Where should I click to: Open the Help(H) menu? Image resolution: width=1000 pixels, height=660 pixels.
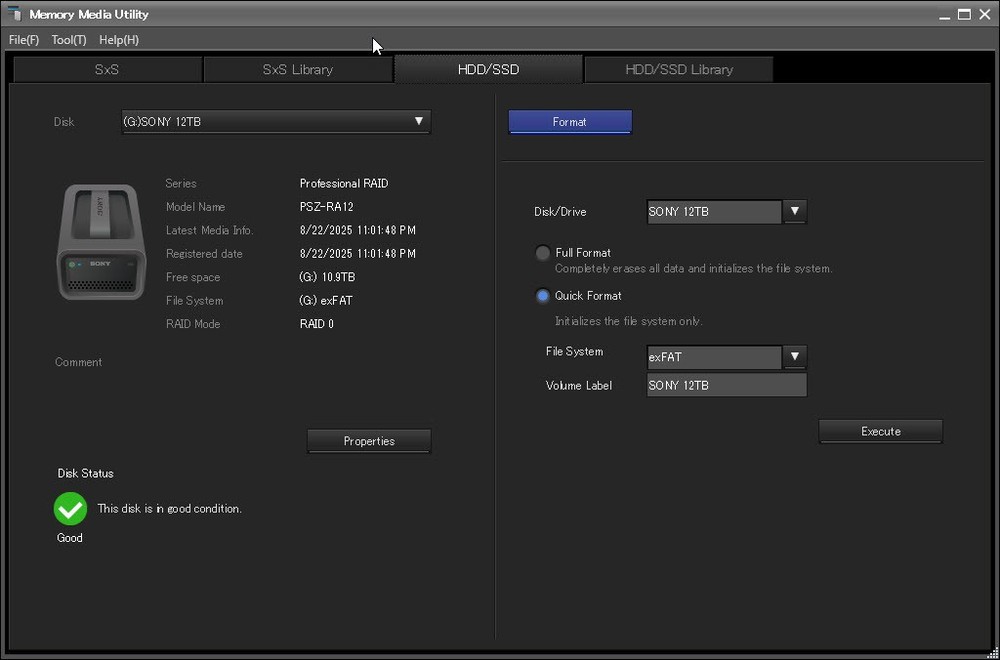(x=119, y=40)
